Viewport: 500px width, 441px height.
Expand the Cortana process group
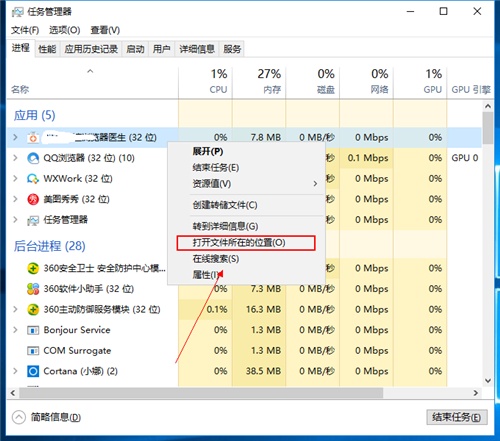pos(15,371)
